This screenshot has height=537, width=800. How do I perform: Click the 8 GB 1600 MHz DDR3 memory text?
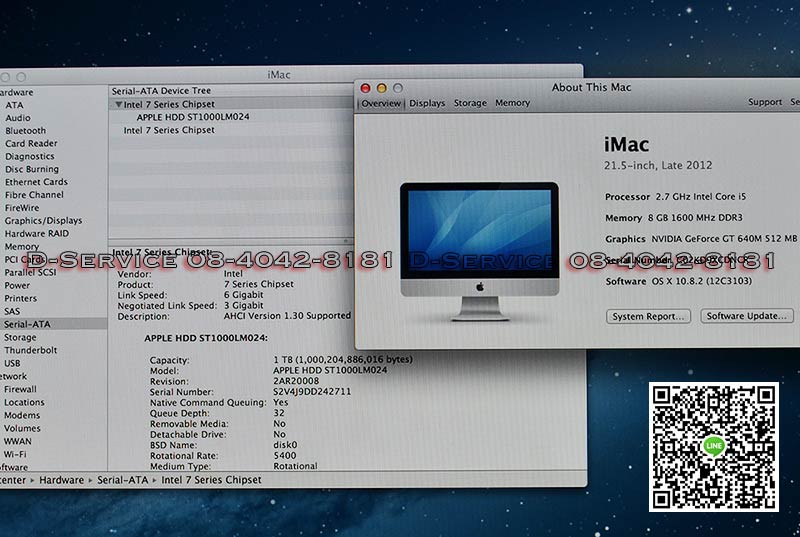pyautogui.click(x=695, y=218)
